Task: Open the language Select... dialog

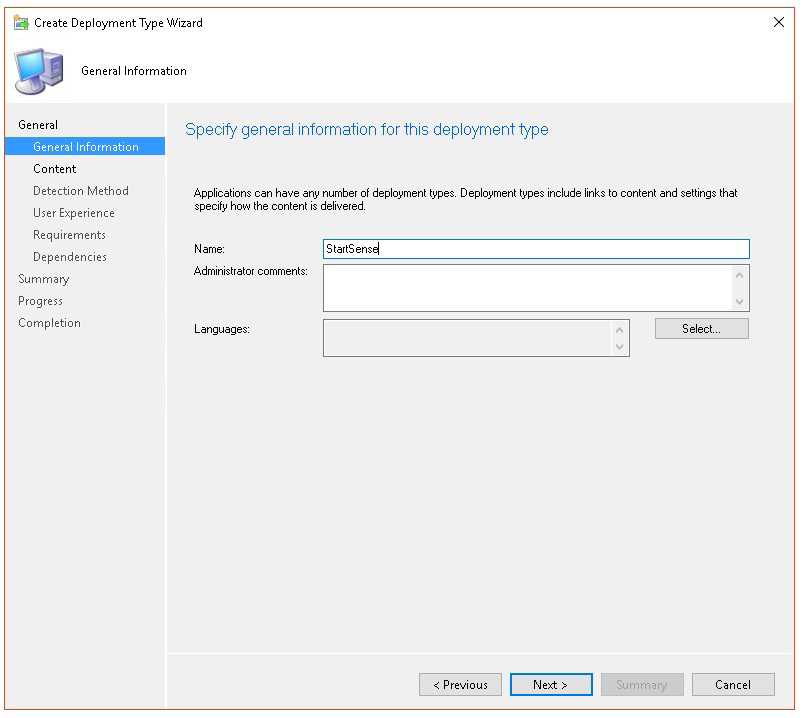Action: click(701, 329)
